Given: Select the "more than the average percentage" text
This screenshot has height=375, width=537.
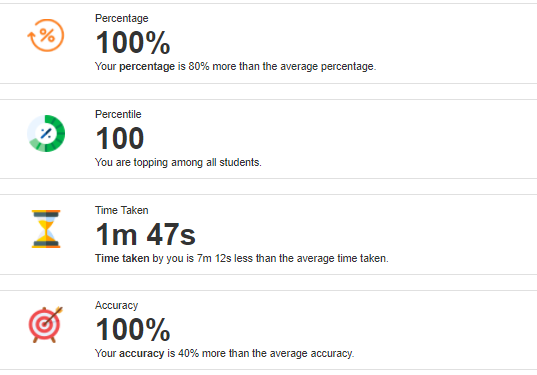Looking at the screenshot, I should (x=294, y=66).
